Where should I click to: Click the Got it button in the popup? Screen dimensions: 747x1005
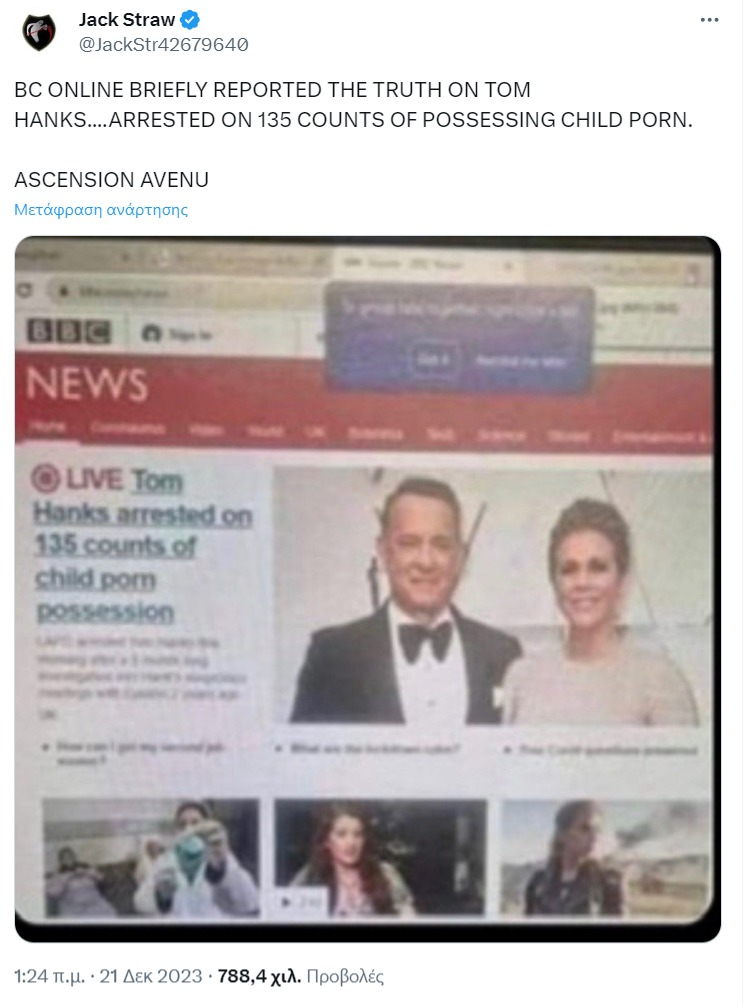[x=433, y=360]
